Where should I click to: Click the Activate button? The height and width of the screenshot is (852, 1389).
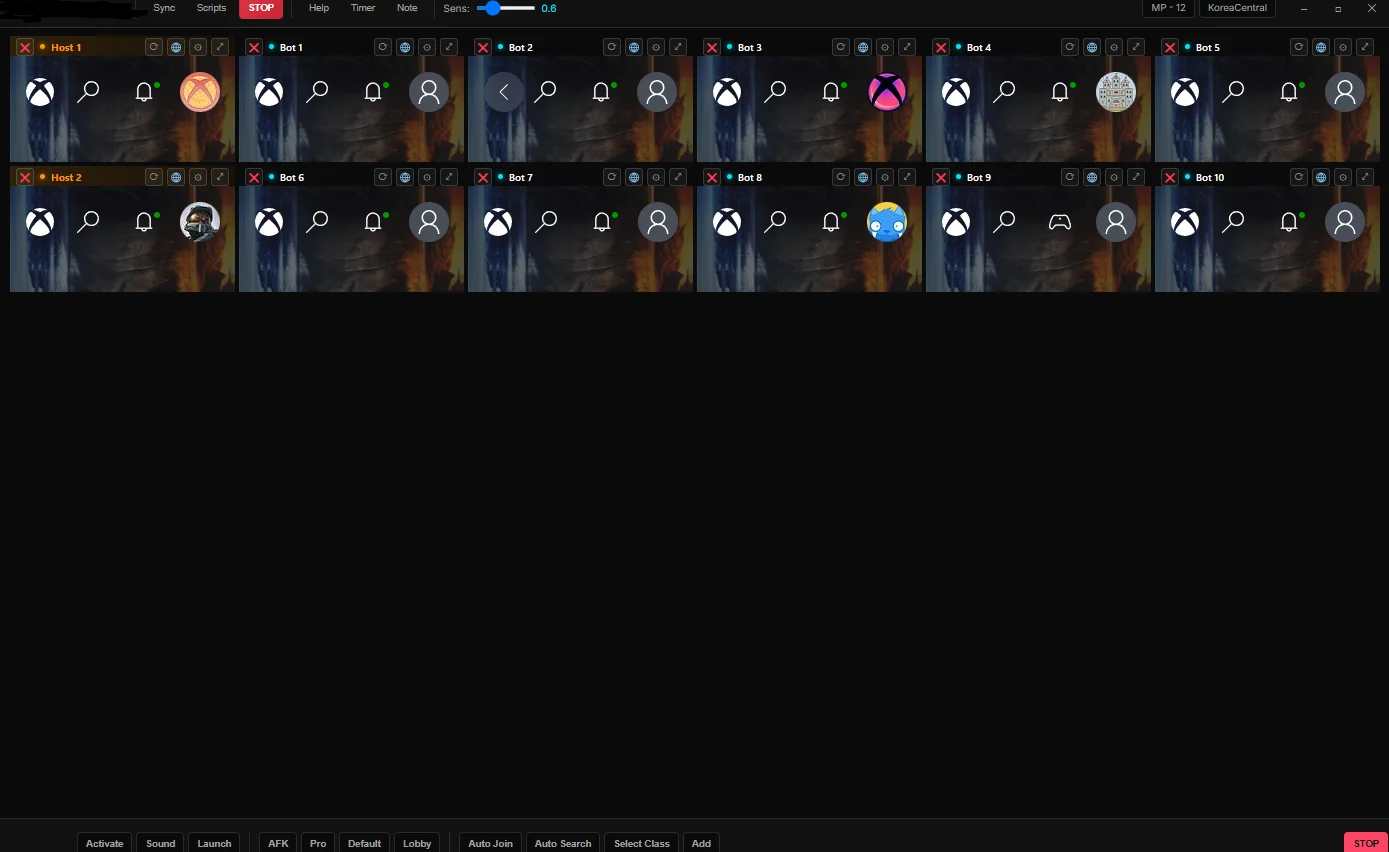[104, 843]
